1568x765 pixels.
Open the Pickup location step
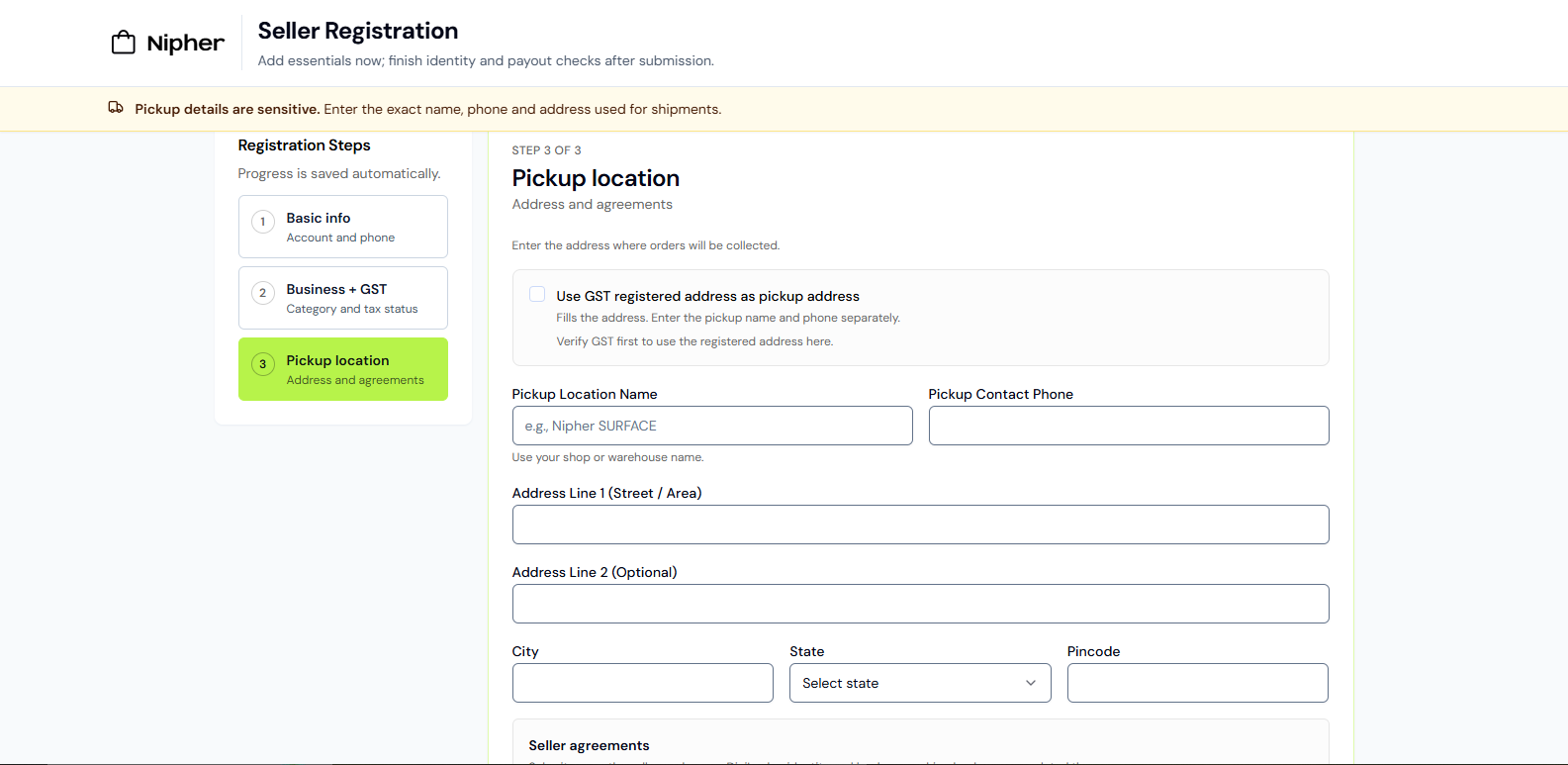pyautogui.click(x=343, y=369)
